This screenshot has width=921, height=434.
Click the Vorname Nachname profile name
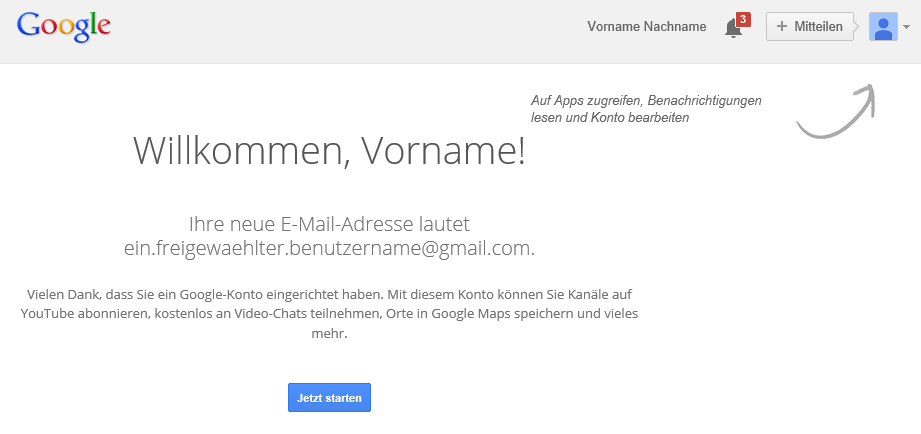tap(647, 26)
